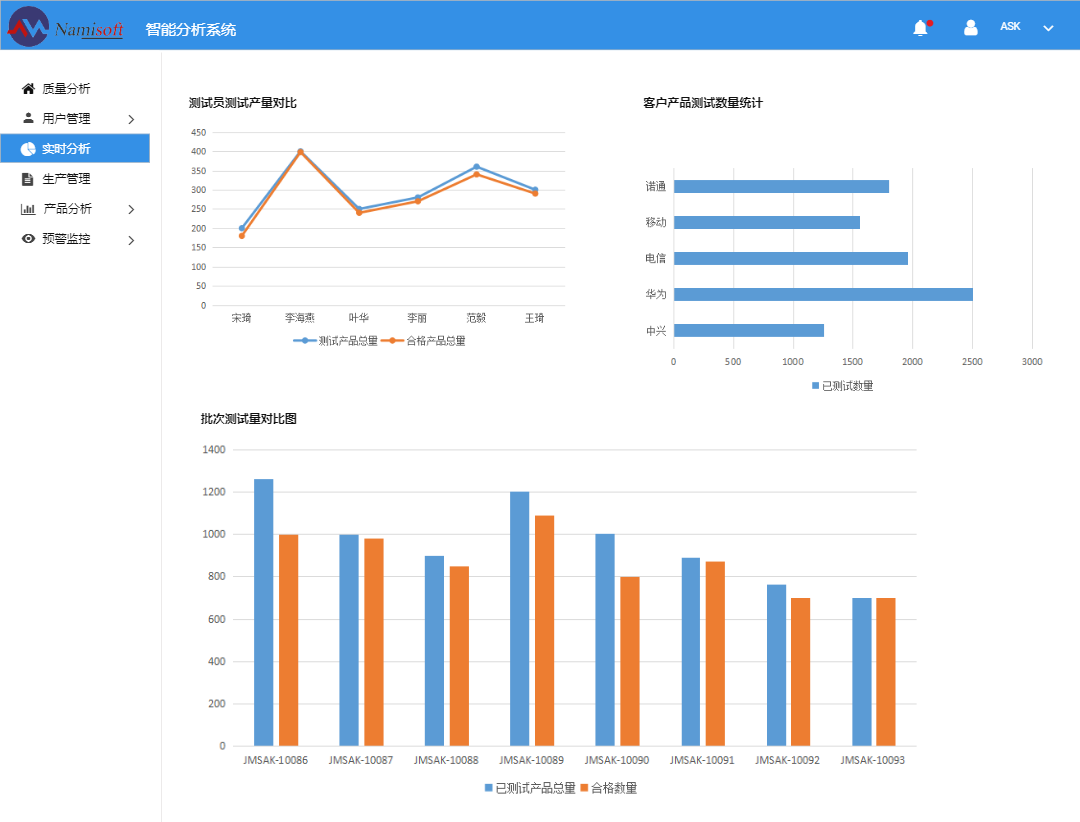This screenshot has height=822, width=1080.
Task: Select the 生产管理 menu item
Action: (x=66, y=179)
